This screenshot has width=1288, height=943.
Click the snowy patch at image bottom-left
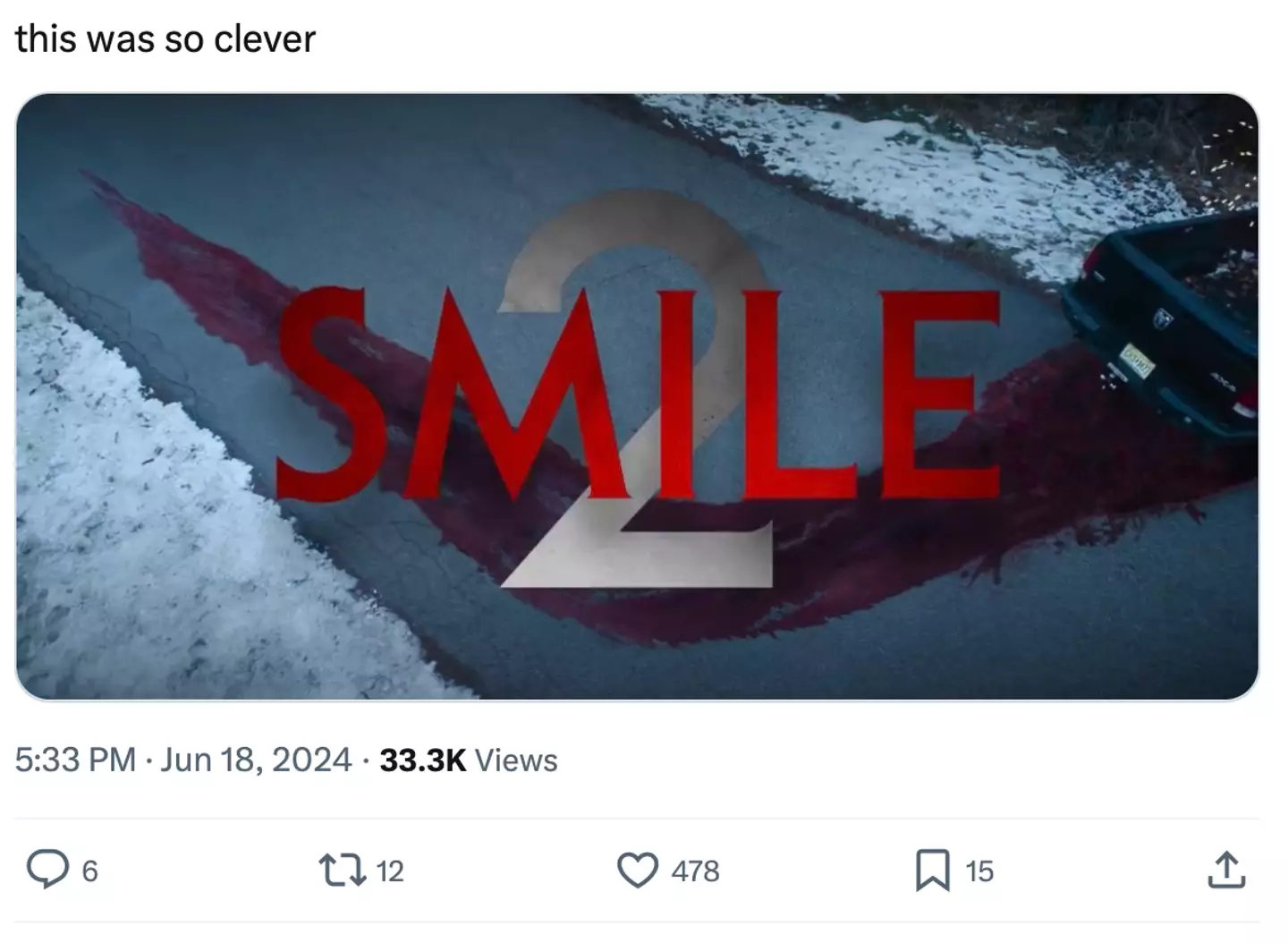click(x=134, y=537)
